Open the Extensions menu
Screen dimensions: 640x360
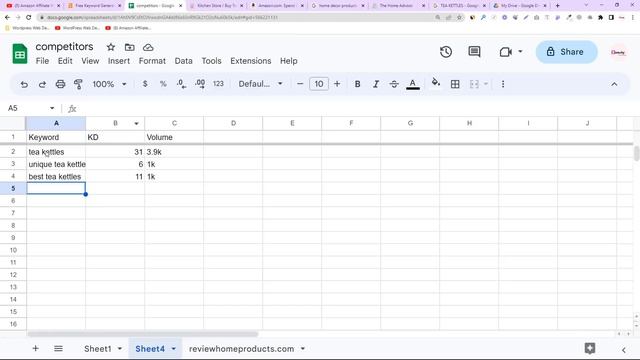click(x=251, y=61)
